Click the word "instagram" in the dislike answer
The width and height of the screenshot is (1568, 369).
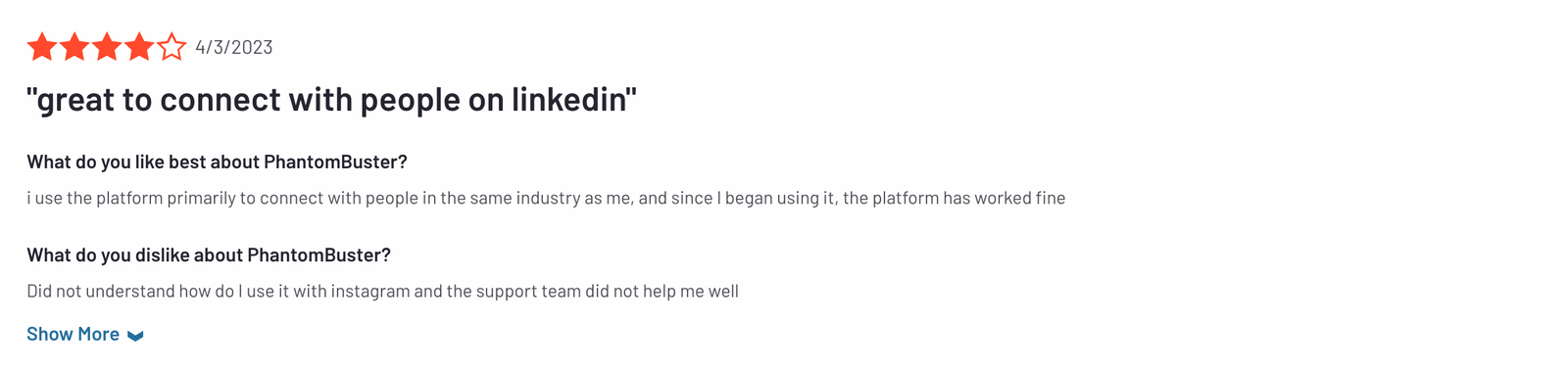click(369, 292)
